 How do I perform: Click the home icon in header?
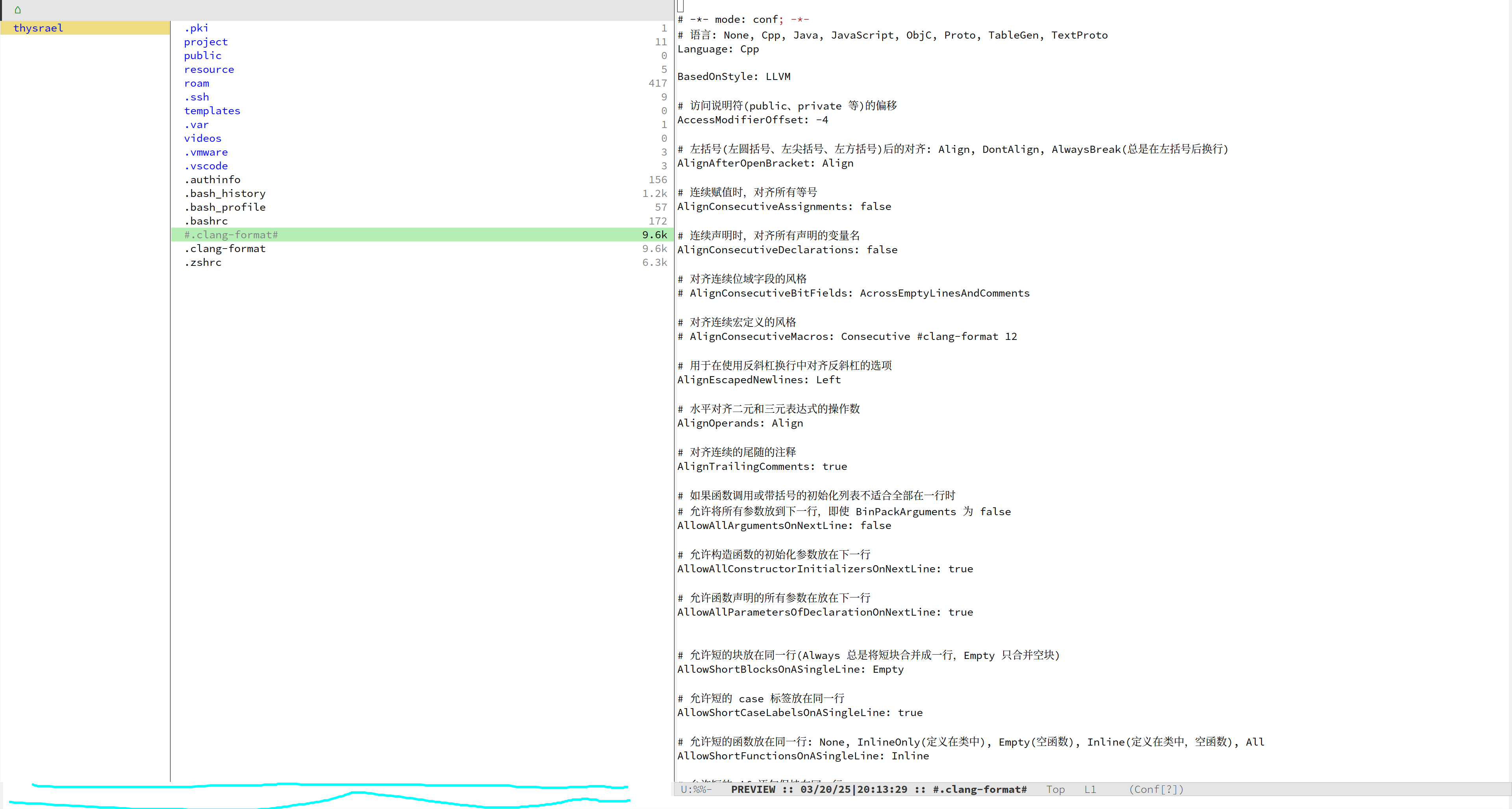tap(18, 10)
